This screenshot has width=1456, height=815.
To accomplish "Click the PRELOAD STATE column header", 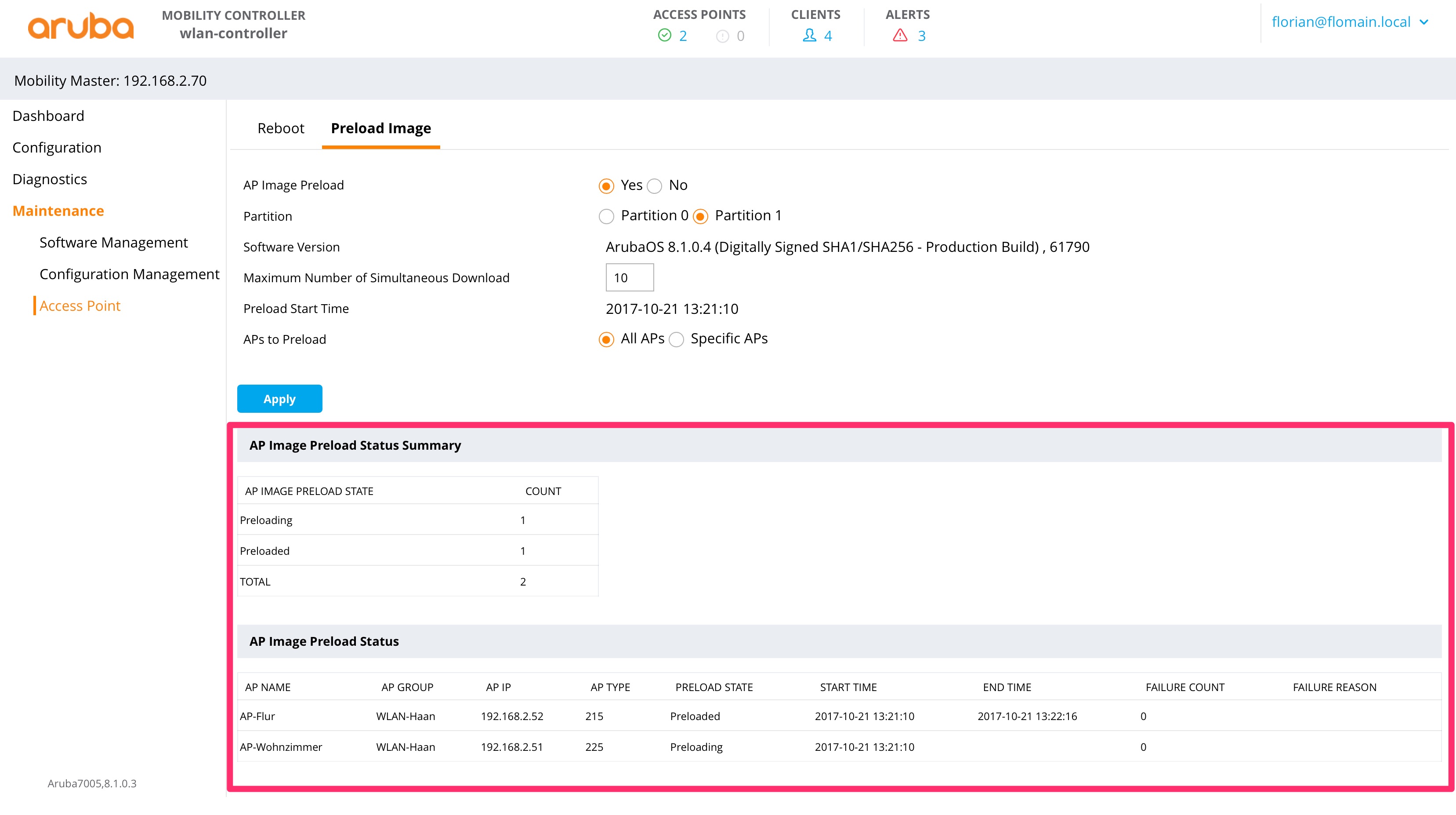I will click(x=714, y=687).
